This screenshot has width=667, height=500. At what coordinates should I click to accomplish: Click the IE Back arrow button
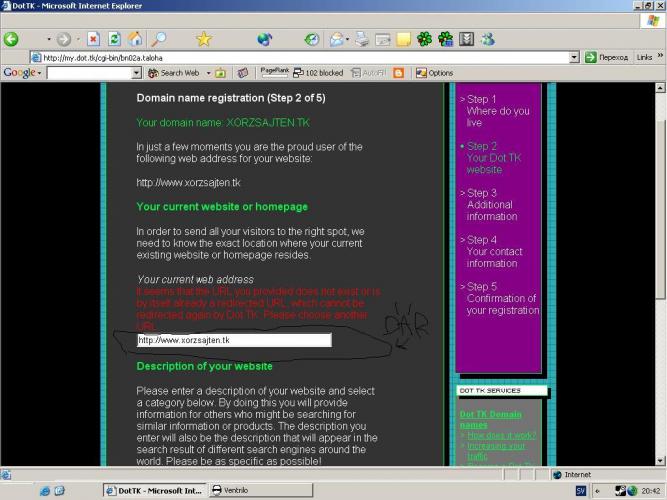[x=12, y=39]
